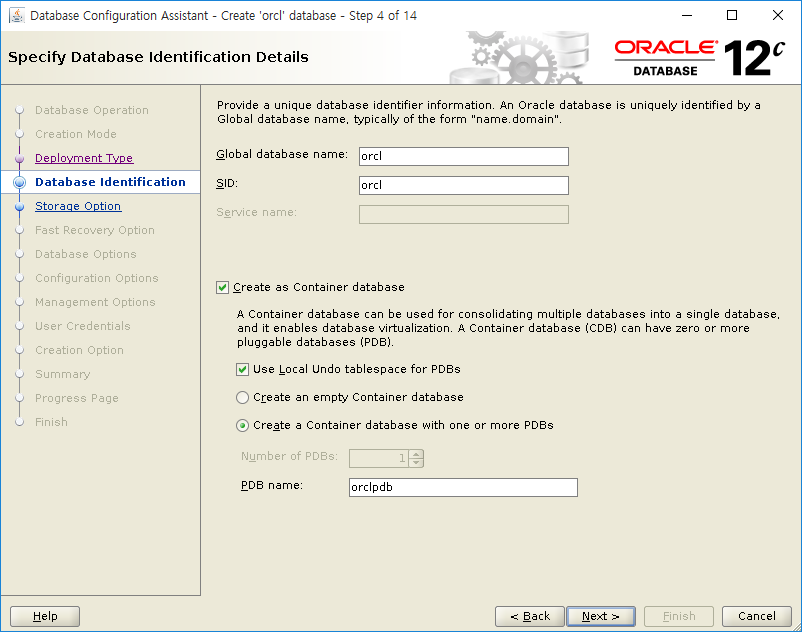Select Container database with one or more PDBs

pyautogui.click(x=242, y=425)
